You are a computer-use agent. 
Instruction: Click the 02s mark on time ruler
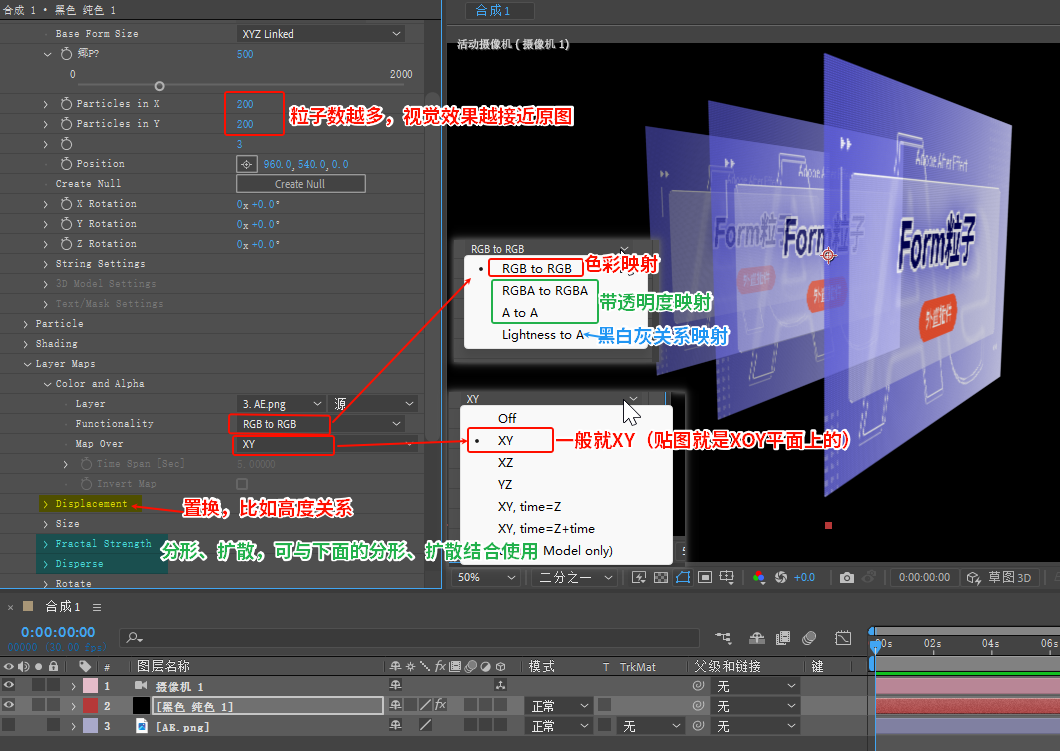point(933,644)
